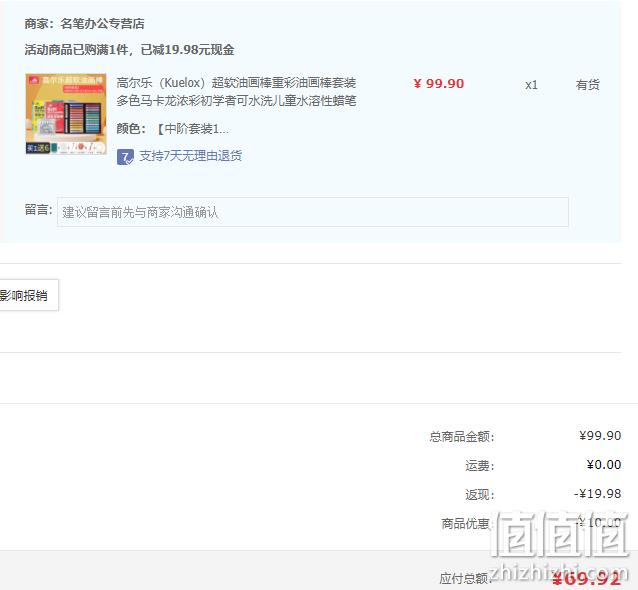Select the quantity text x1
Screen dimensions: 638x590
[531, 85]
